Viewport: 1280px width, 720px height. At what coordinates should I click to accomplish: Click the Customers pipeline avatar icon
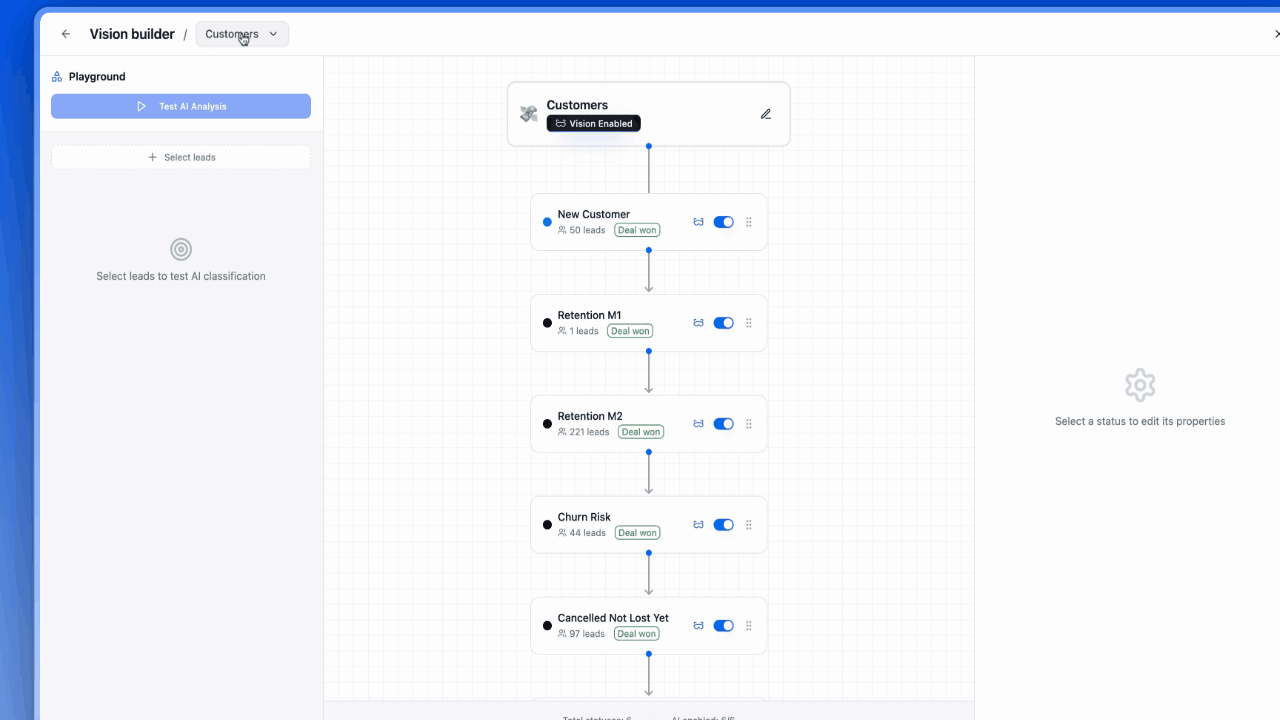coord(528,114)
